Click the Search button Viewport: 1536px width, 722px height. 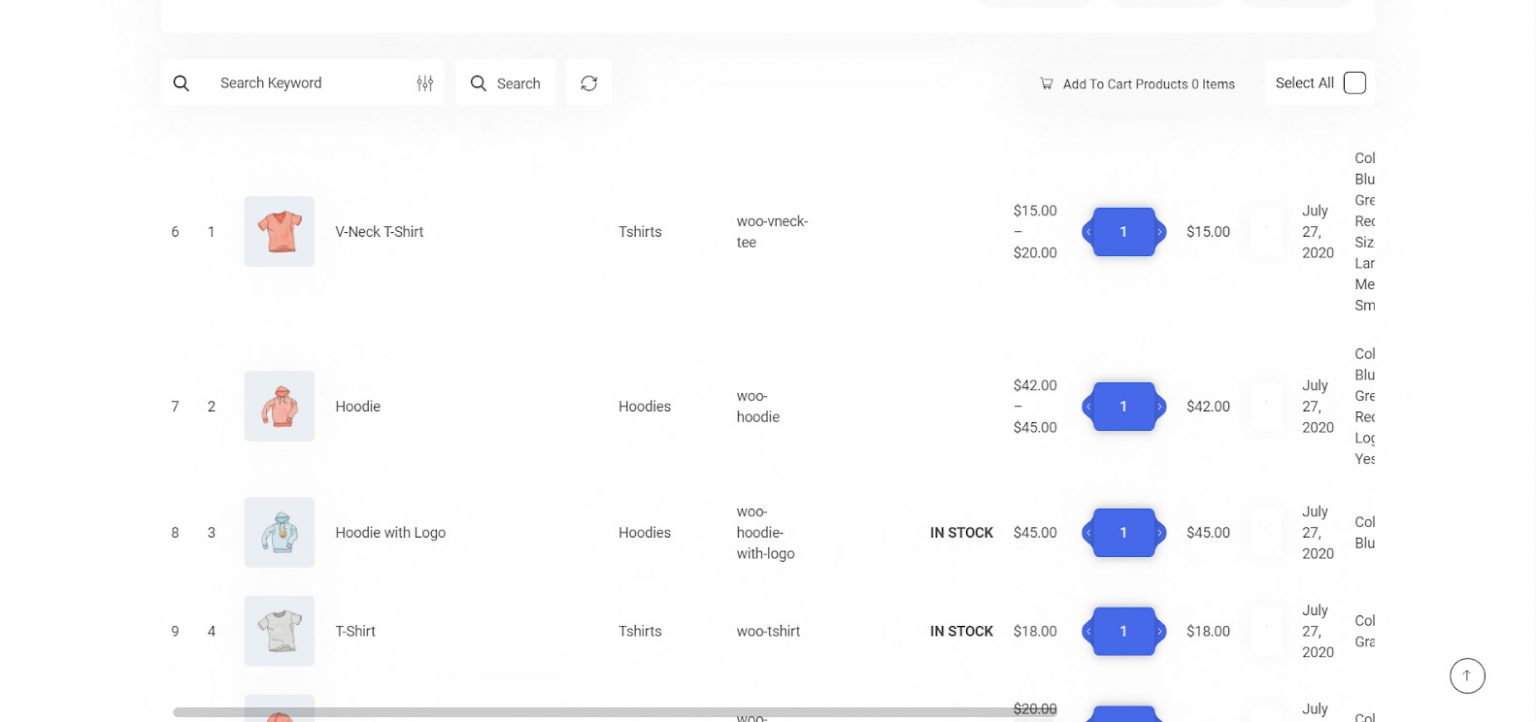click(506, 83)
